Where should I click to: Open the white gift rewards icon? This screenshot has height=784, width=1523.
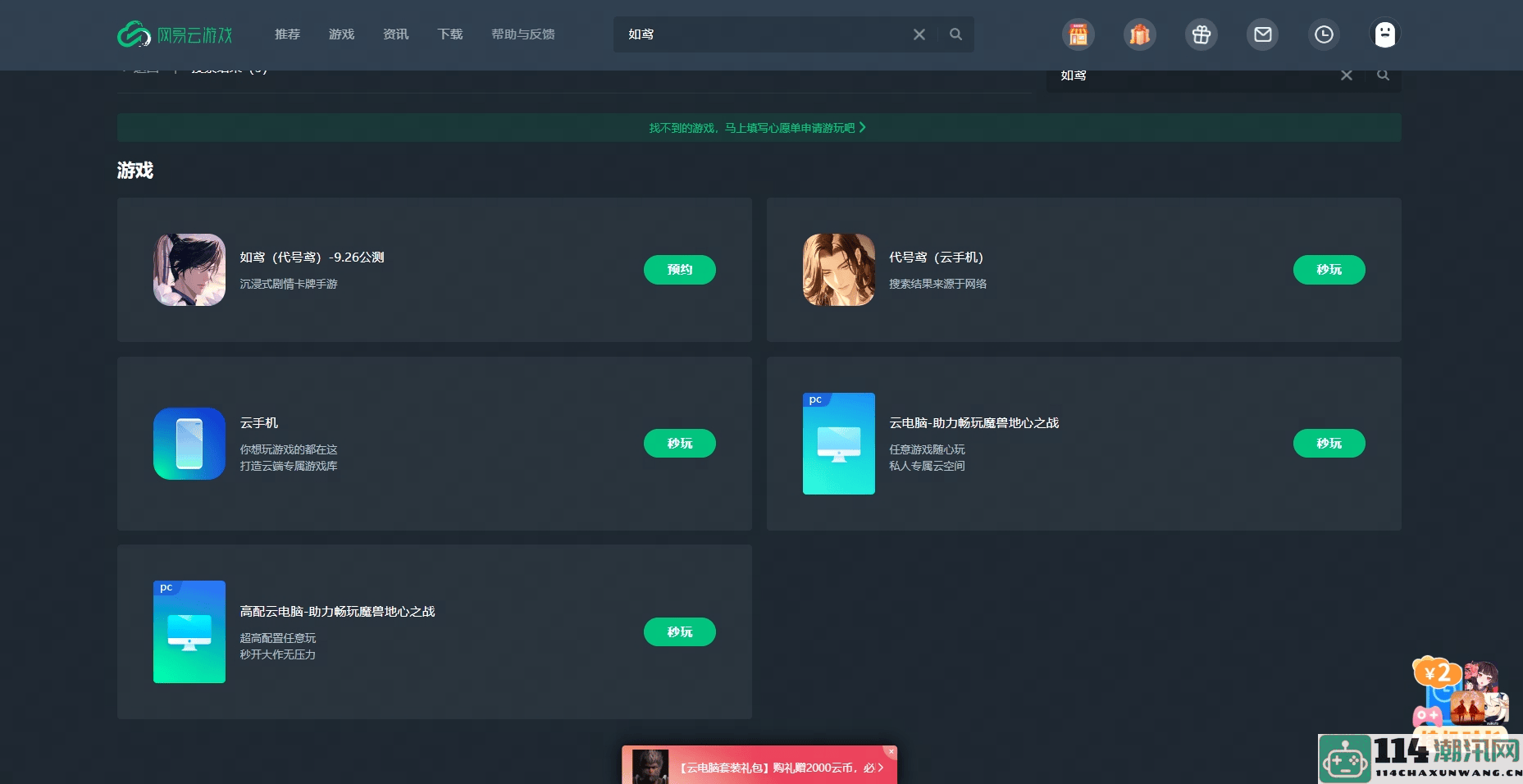(1202, 34)
